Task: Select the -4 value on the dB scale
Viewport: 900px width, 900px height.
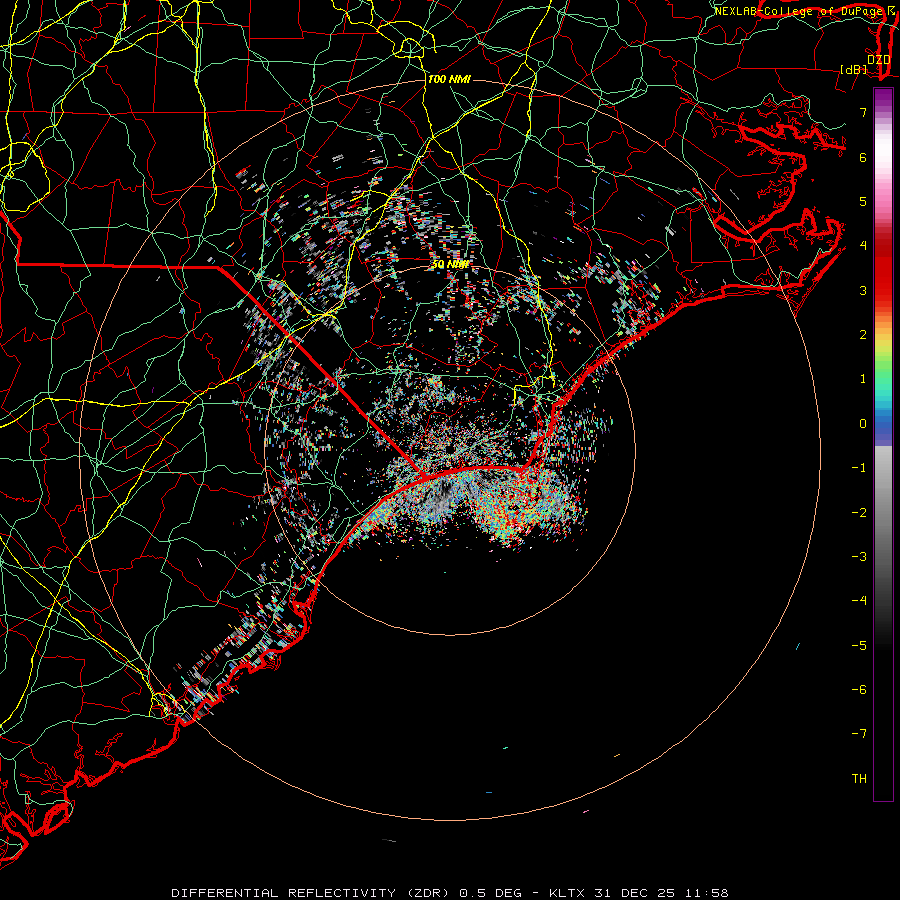Action: tap(859, 601)
